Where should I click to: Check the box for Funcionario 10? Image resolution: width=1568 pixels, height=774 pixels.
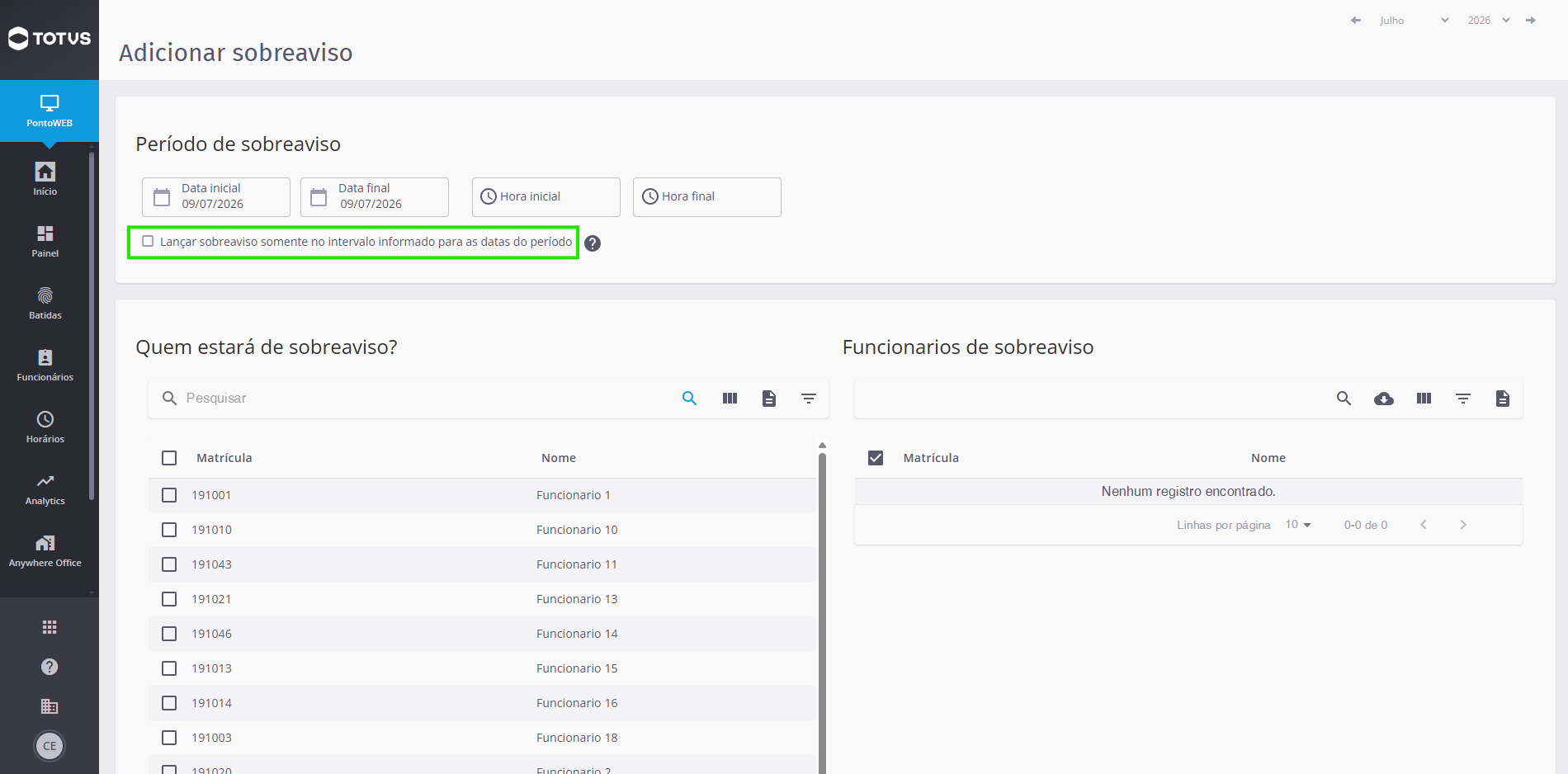169,530
